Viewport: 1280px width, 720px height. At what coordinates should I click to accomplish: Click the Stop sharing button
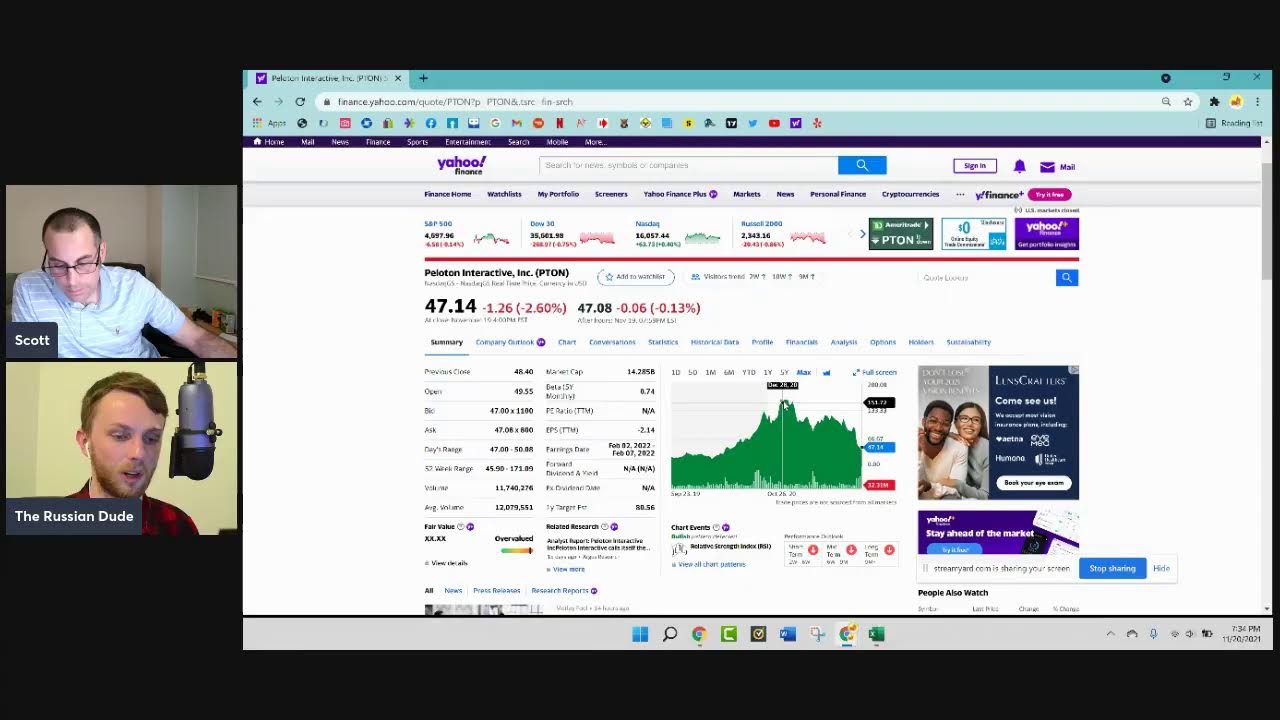pyautogui.click(x=1112, y=568)
